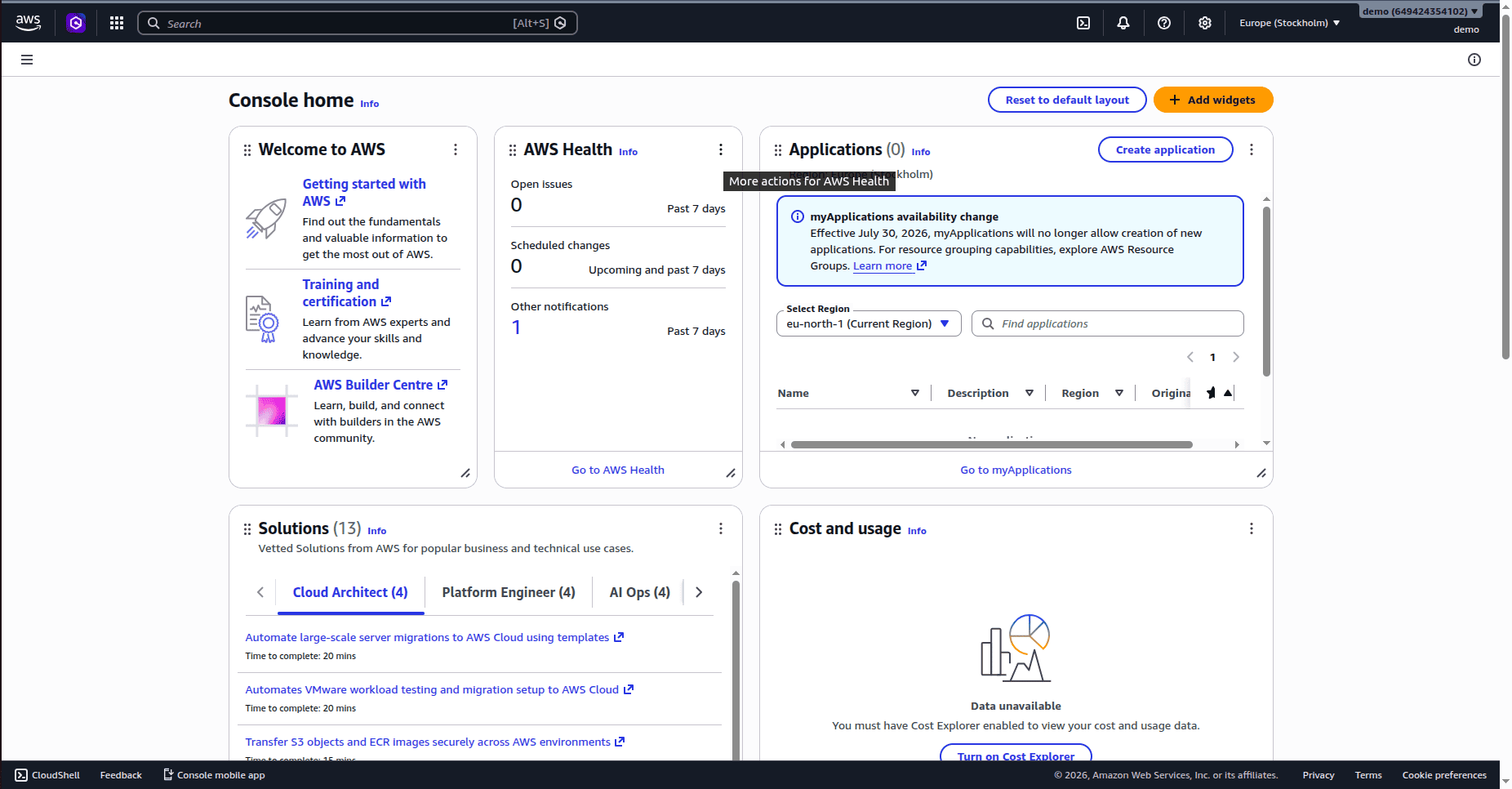The width and height of the screenshot is (1512, 789).
Task: Click resize handle of Welcome to AWS widget
Action: pos(465,473)
